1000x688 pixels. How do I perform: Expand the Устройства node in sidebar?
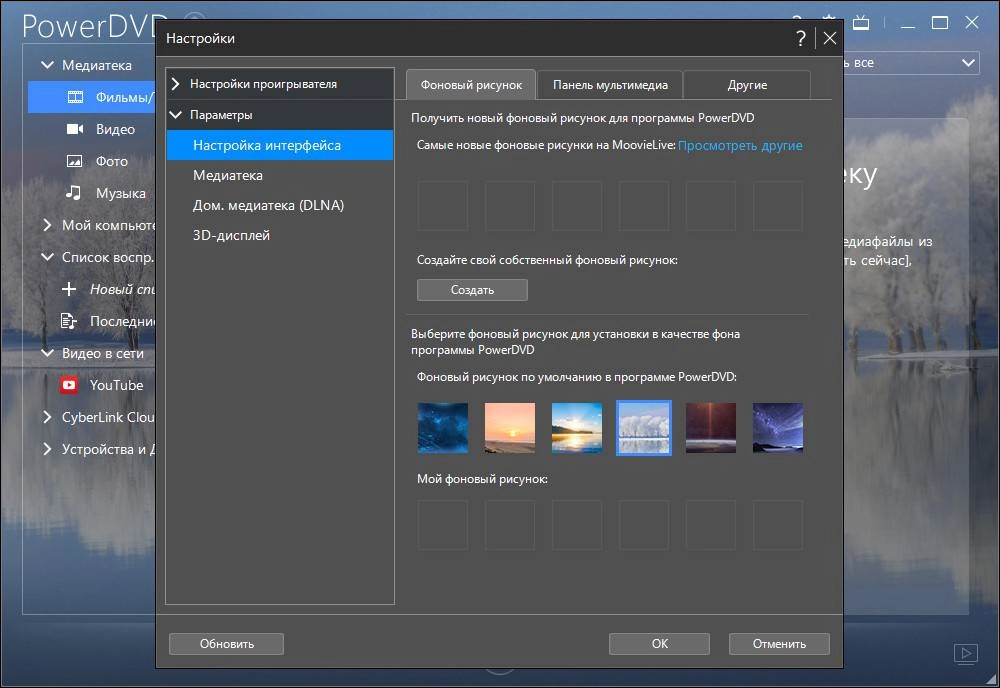point(47,449)
